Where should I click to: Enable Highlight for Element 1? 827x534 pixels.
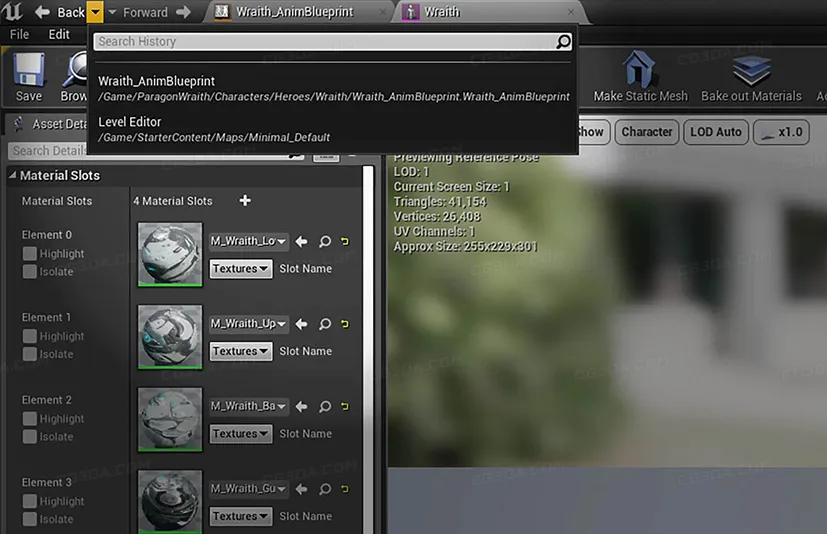coord(30,336)
